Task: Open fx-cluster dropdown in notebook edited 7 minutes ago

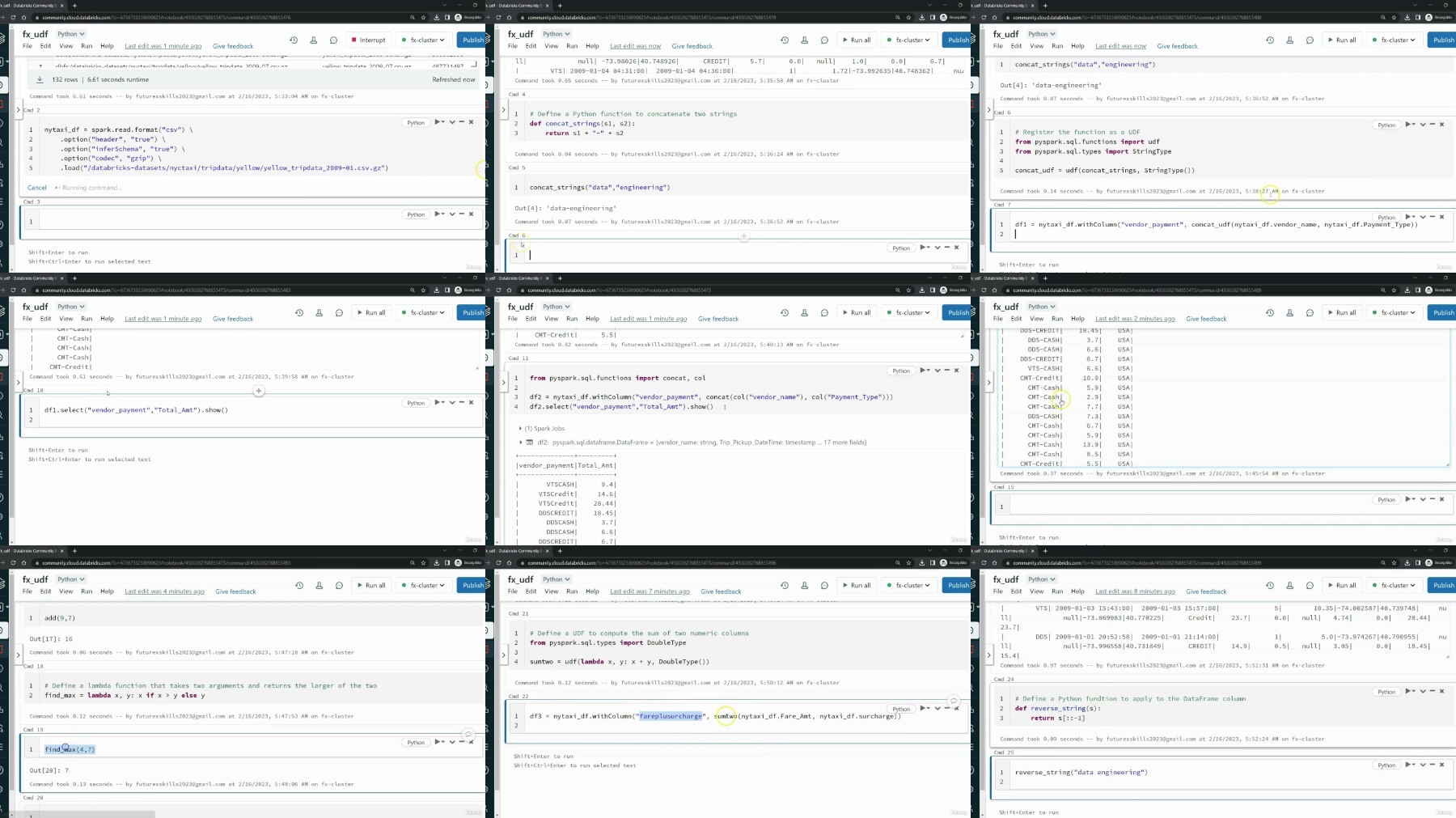Action: 909,585
